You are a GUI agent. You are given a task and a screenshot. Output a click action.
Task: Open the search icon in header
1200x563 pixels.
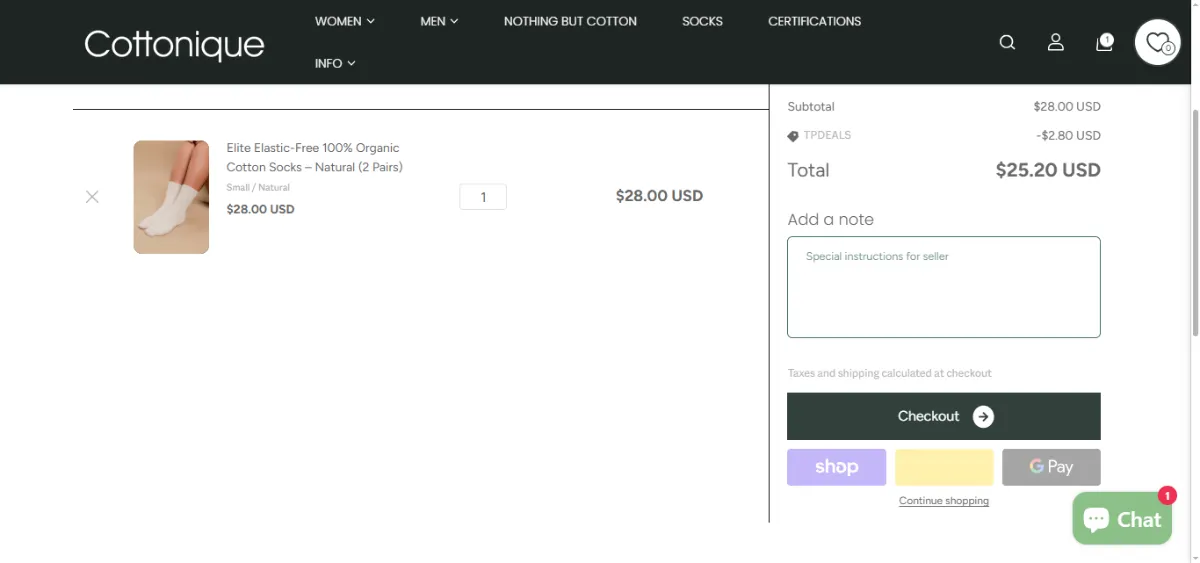click(x=1007, y=42)
